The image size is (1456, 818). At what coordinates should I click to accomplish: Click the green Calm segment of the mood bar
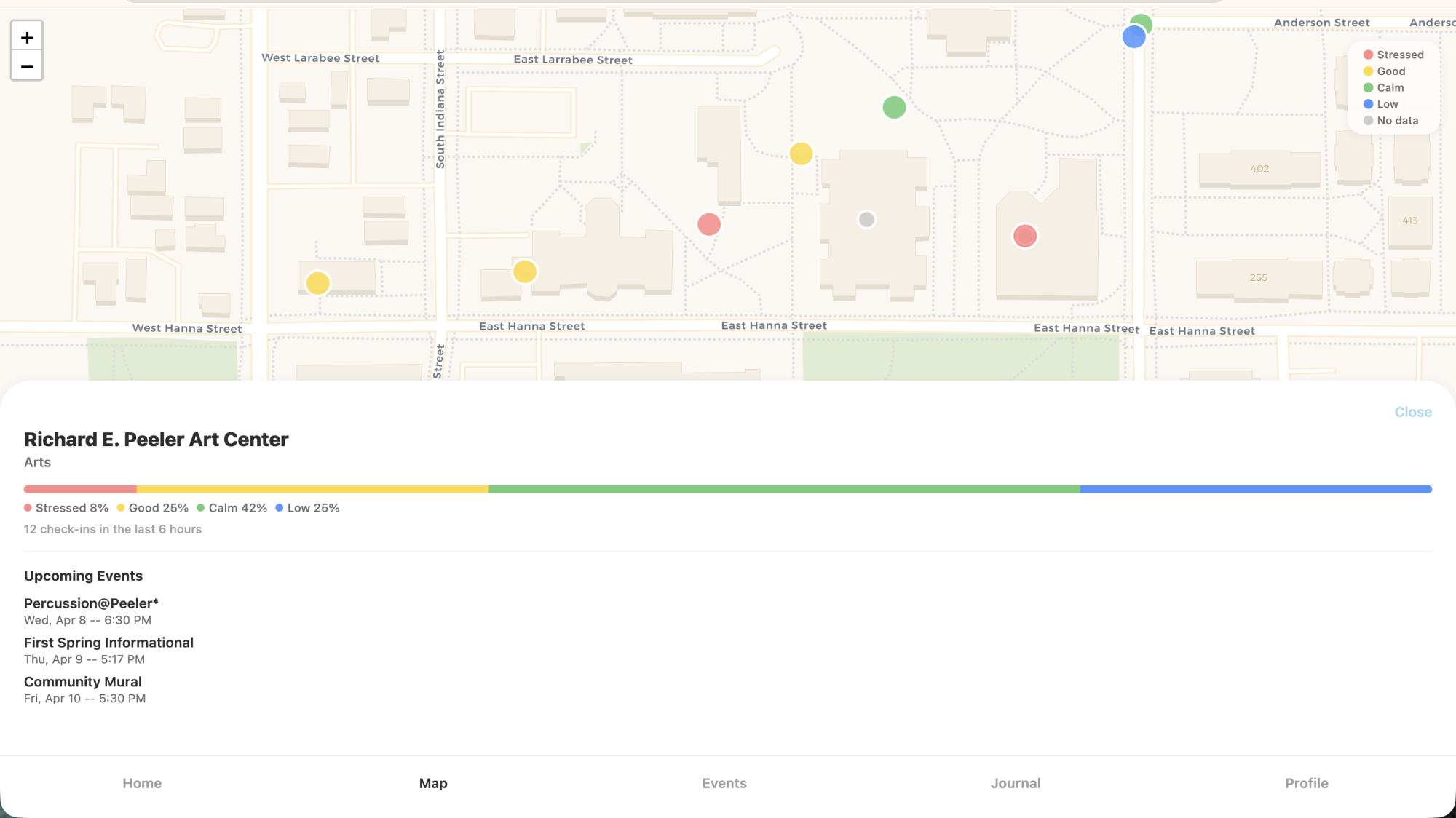point(784,489)
